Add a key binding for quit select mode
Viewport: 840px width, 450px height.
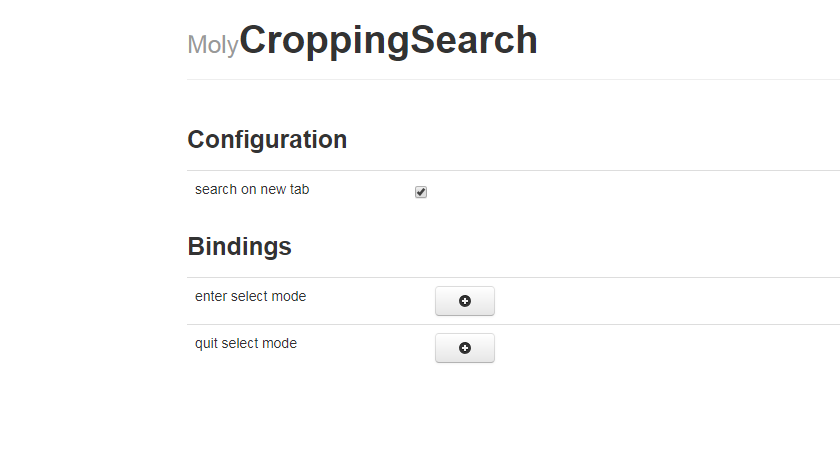[464, 348]
